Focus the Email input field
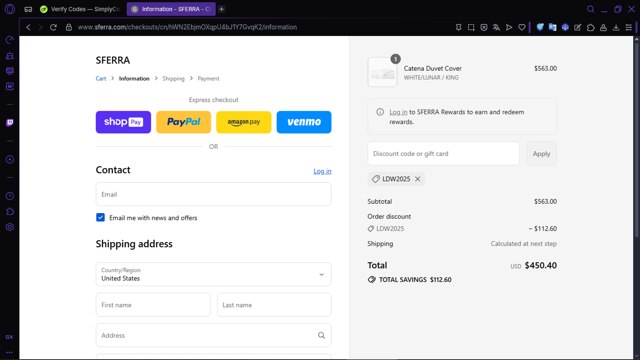 tap(213, 194)
